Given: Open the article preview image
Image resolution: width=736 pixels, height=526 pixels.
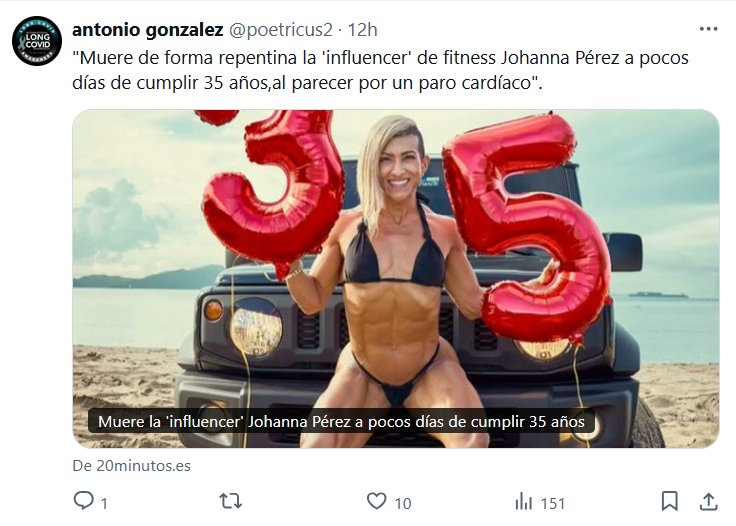Looking at the screenshot, I should click(x=396, y=279).
